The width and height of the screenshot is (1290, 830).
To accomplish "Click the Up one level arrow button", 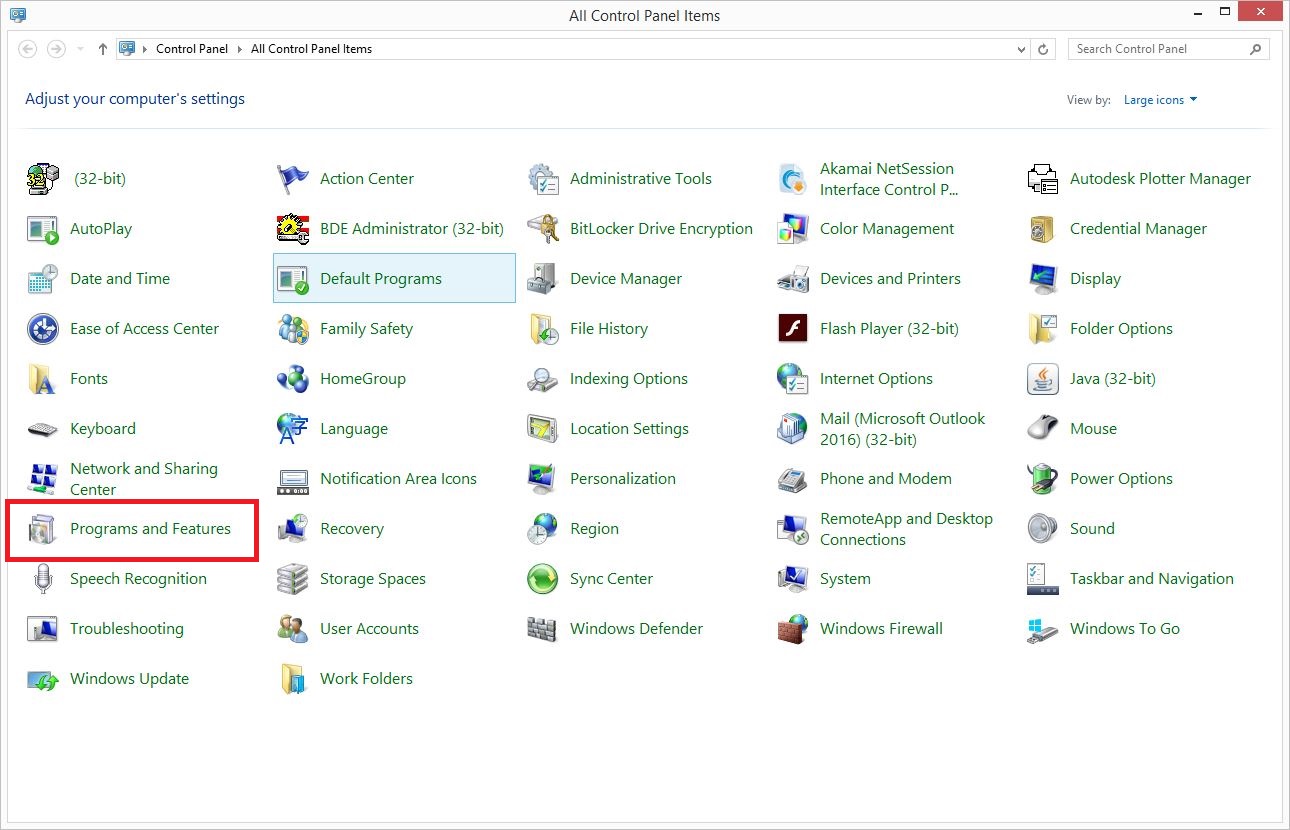I will 102,49.
